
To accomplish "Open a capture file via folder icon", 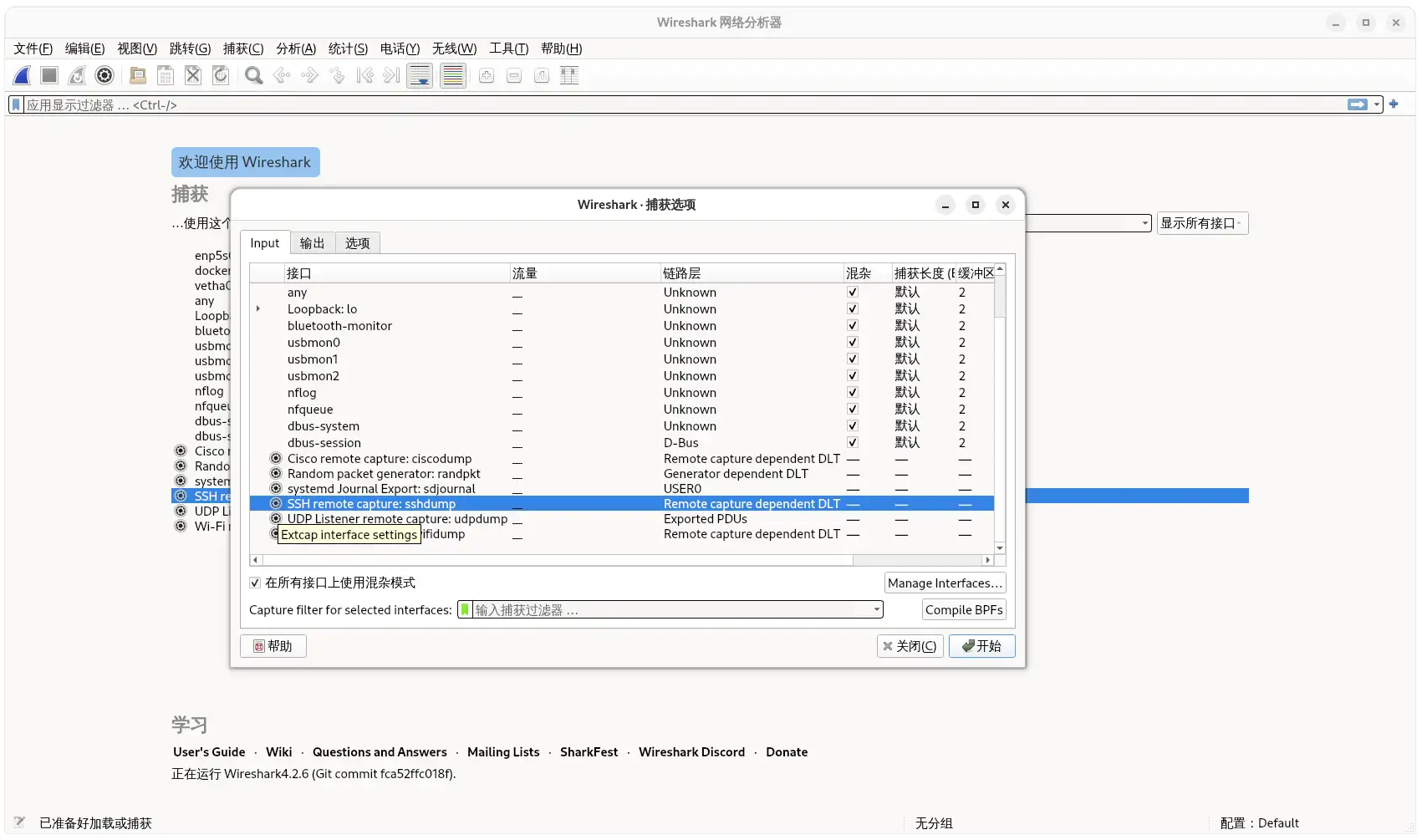I will (138, 76).
